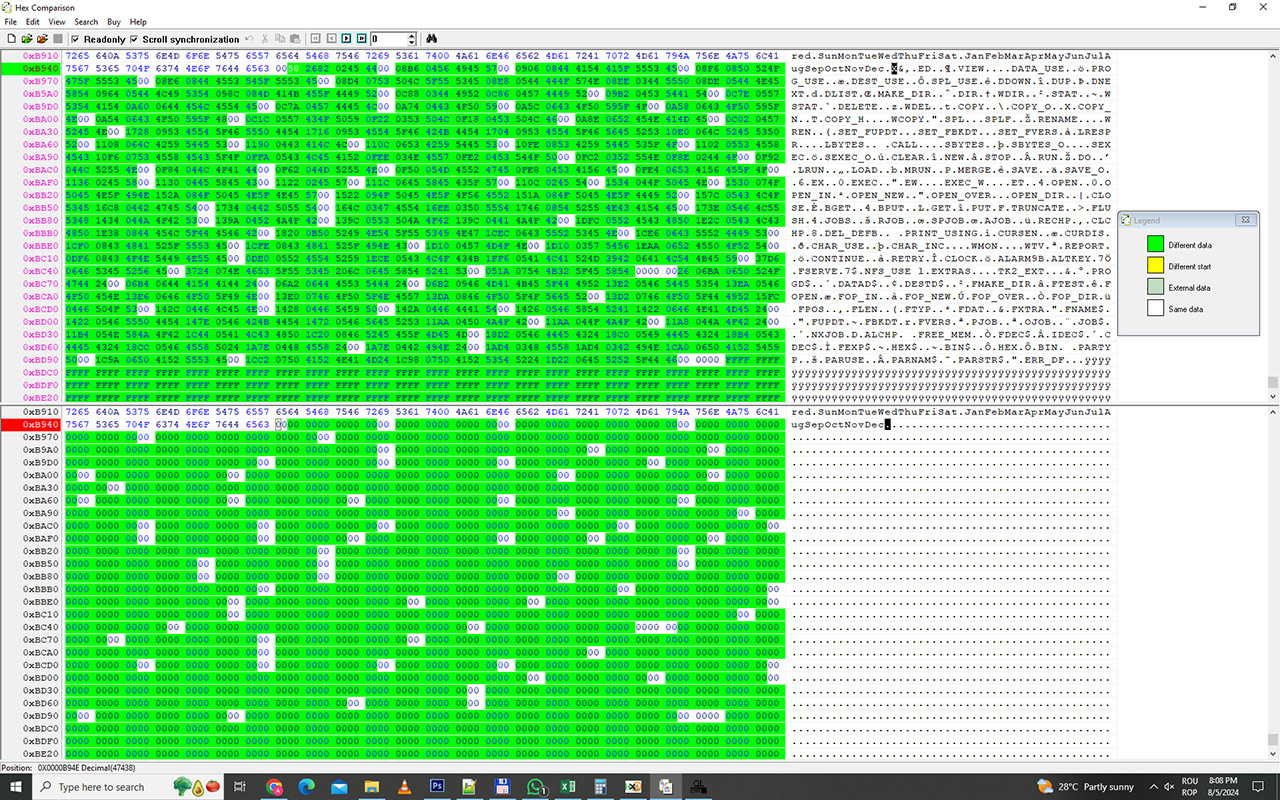Click the taskbar search box

[x=128, y=786]
